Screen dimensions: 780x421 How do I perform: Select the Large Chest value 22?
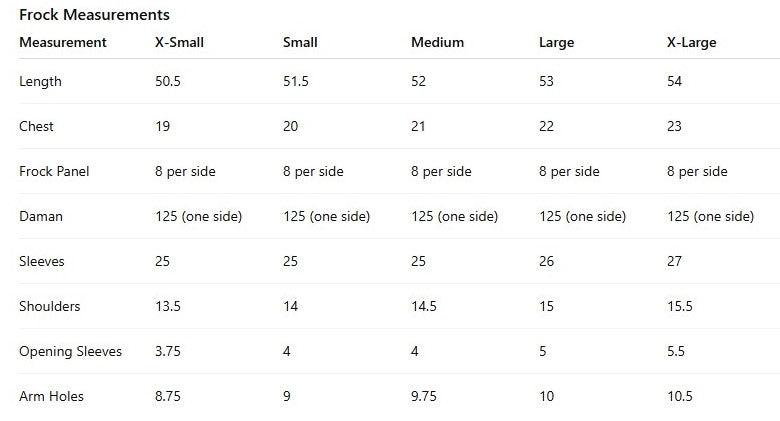click(x=547, y=127)
